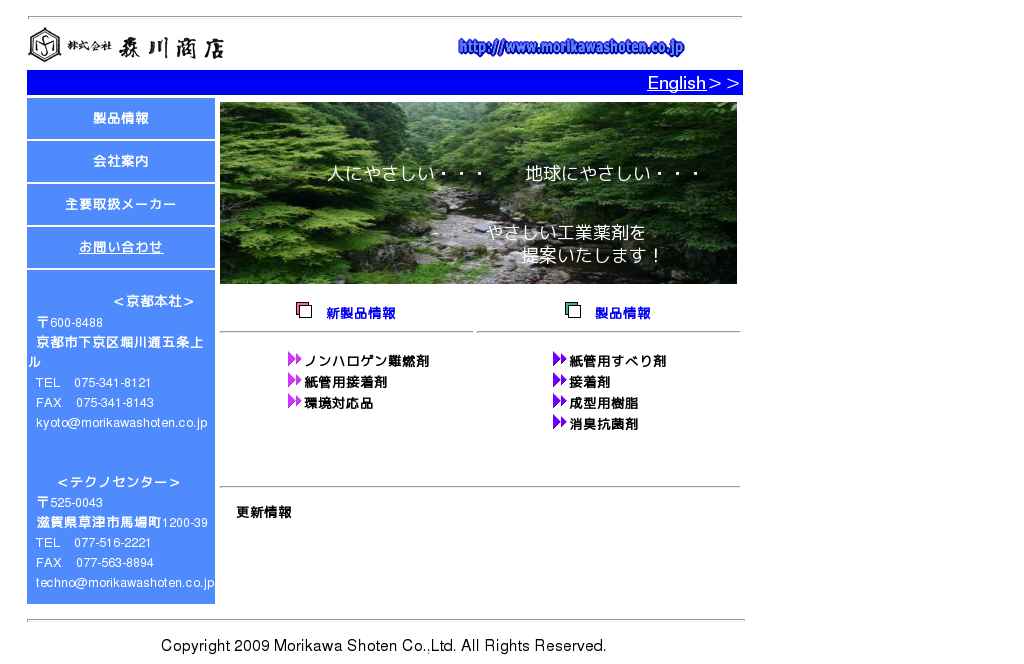Image resolution: width=1024 pixels, height=664 pixels.
Task: Click the arrow icon before 紙管用すべり剤
Action: 559,360
